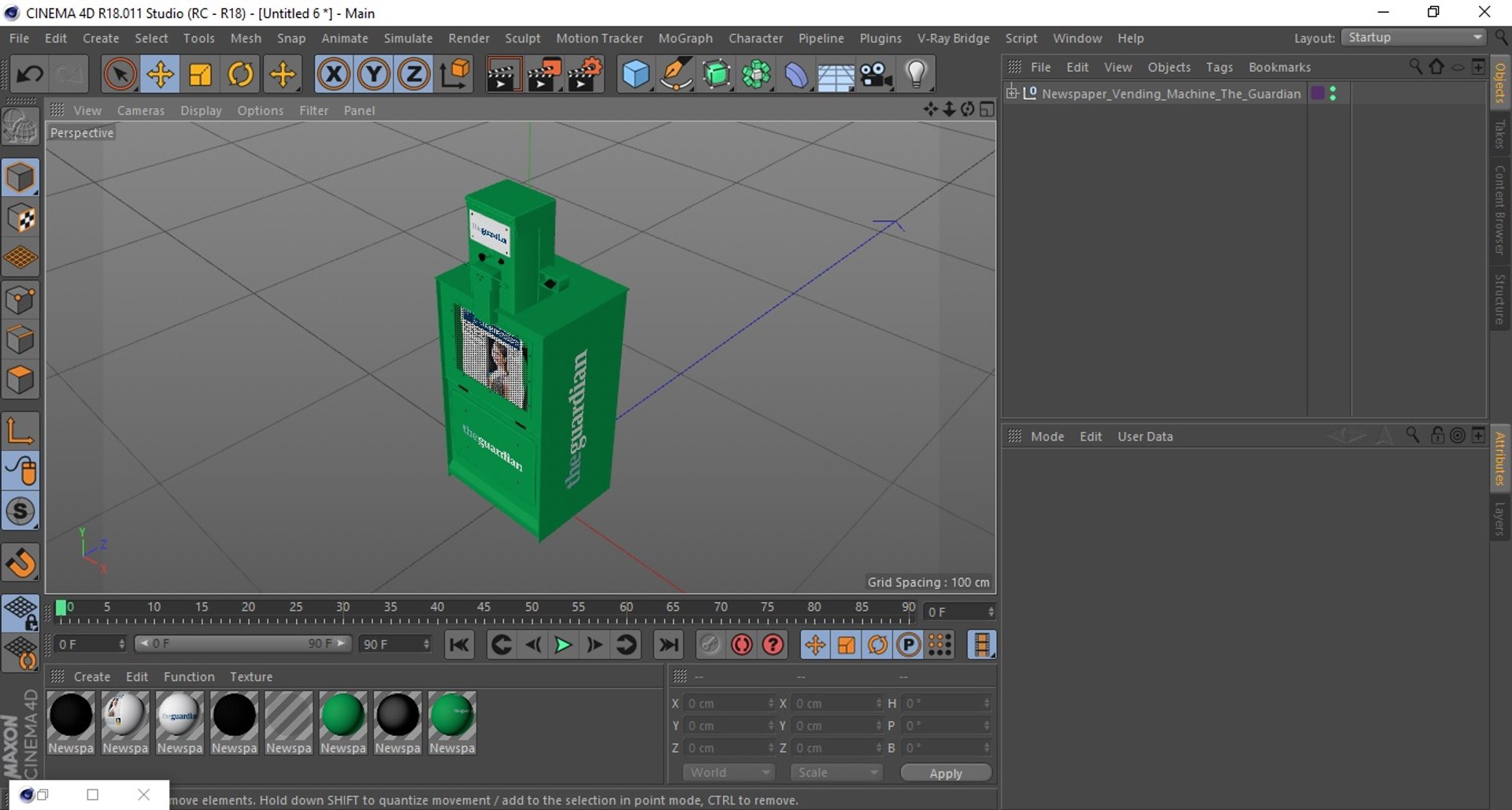Select the white Guardian logo material thumbnail
This screenshot has height=810, width=1512.
(x=180, y=715)
